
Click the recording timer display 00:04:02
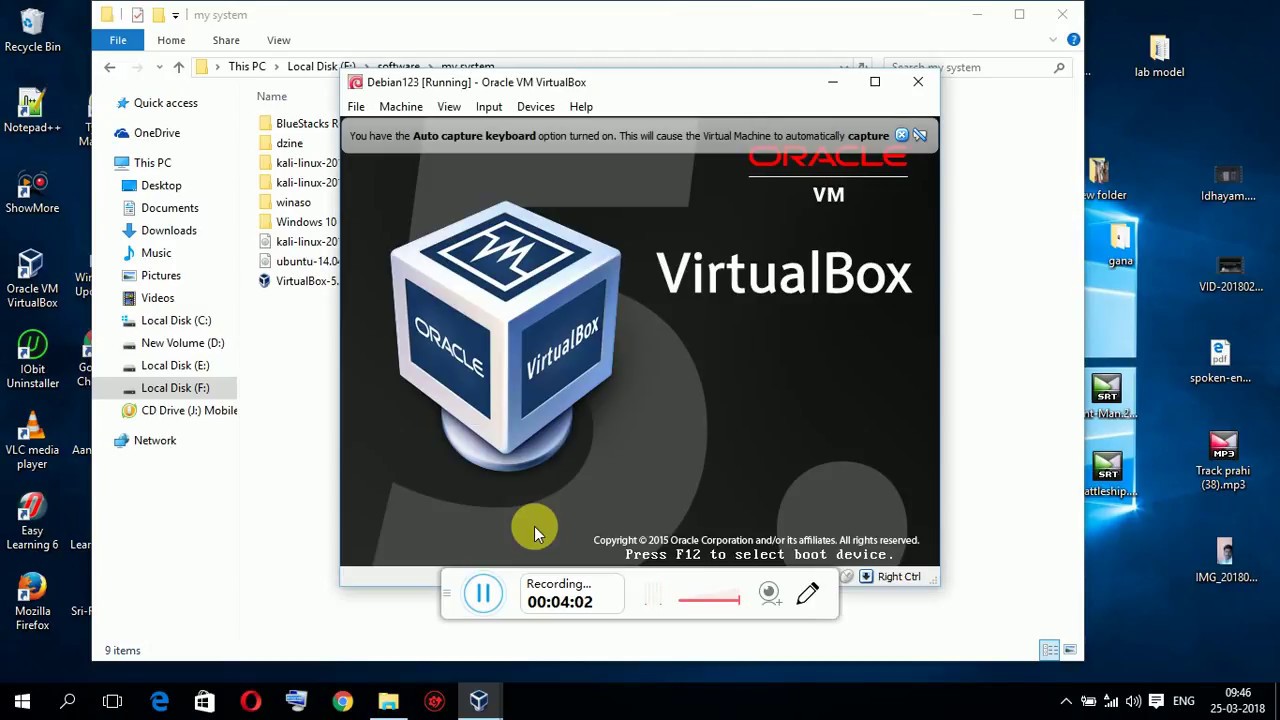pos(560,602)
